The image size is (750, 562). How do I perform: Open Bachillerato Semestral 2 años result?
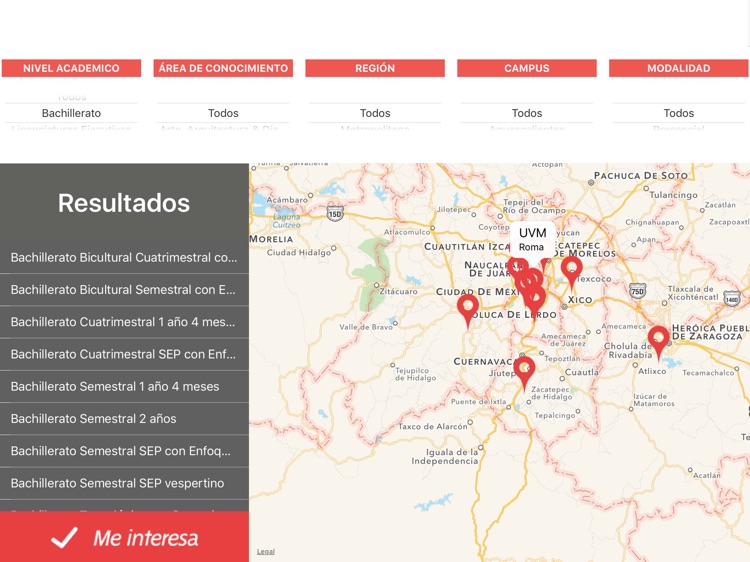click(124, 419)
